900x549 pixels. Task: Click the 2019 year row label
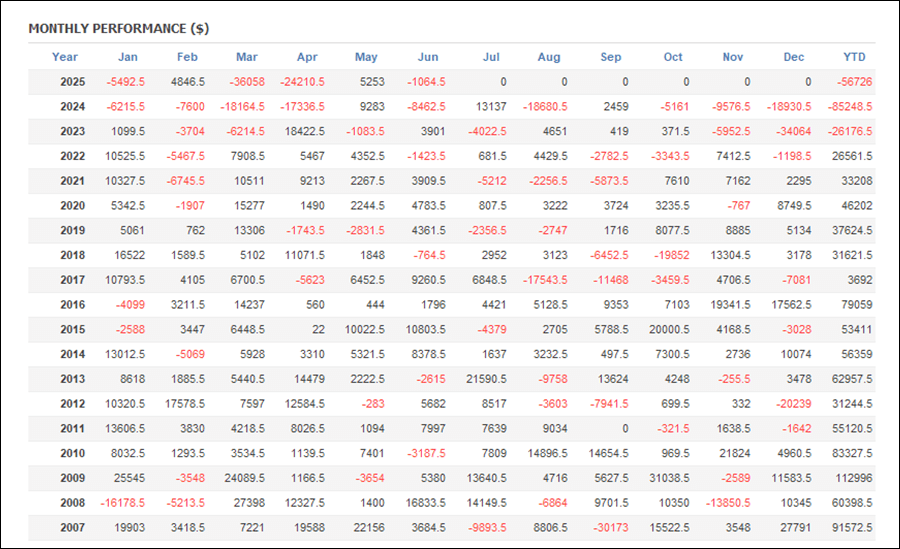(x=72, y=230)
